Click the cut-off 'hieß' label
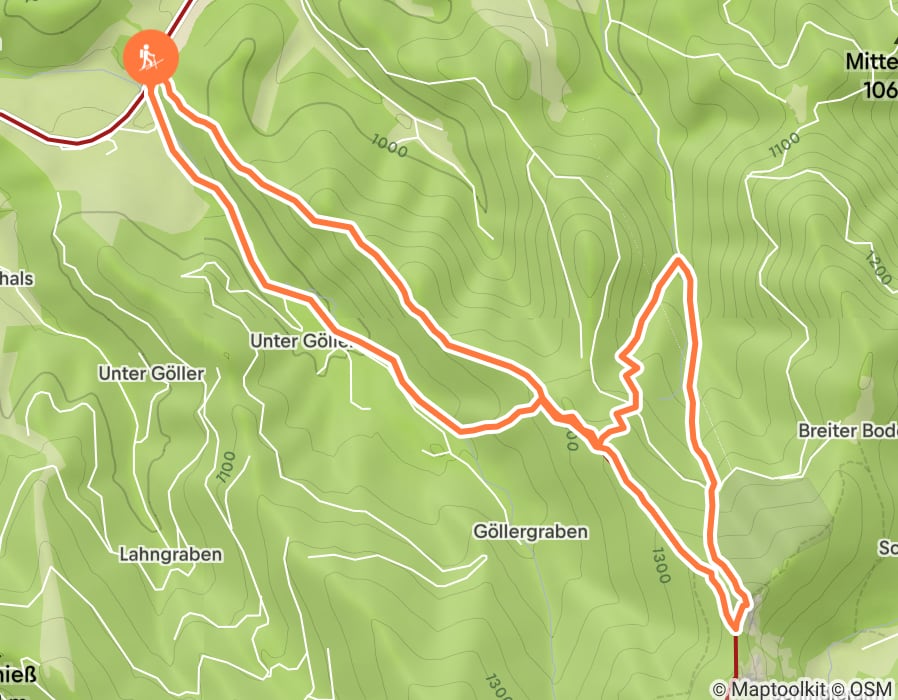The image size is (898, 700). click(x=18, y=675)
